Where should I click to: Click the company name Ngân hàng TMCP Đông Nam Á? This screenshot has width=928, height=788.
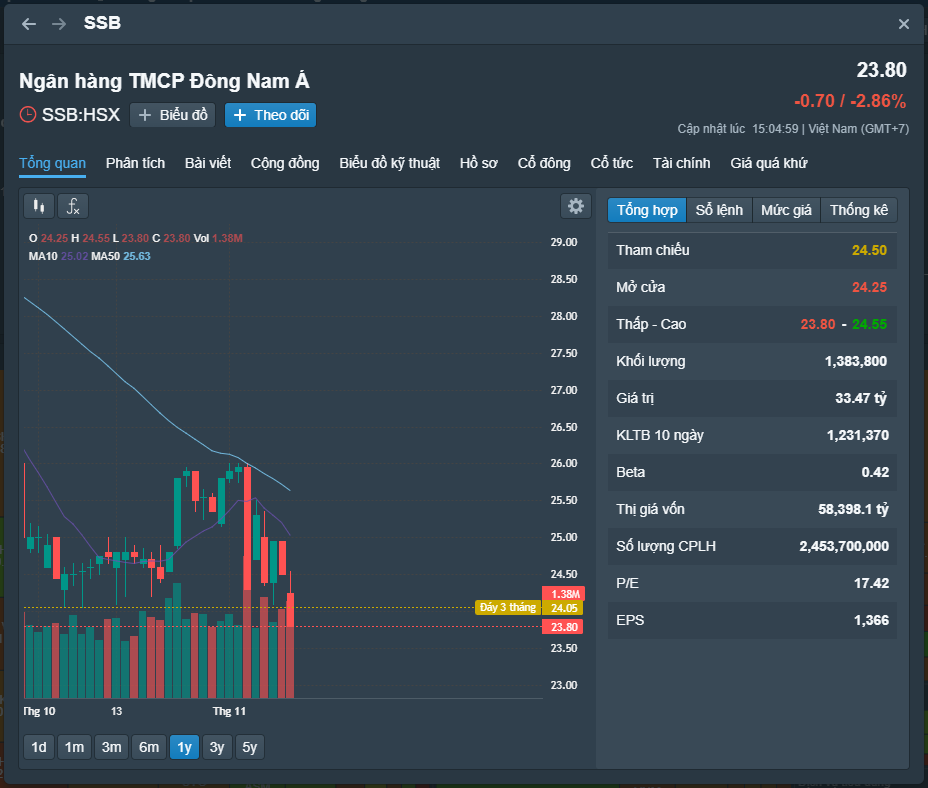coord(164,81)
